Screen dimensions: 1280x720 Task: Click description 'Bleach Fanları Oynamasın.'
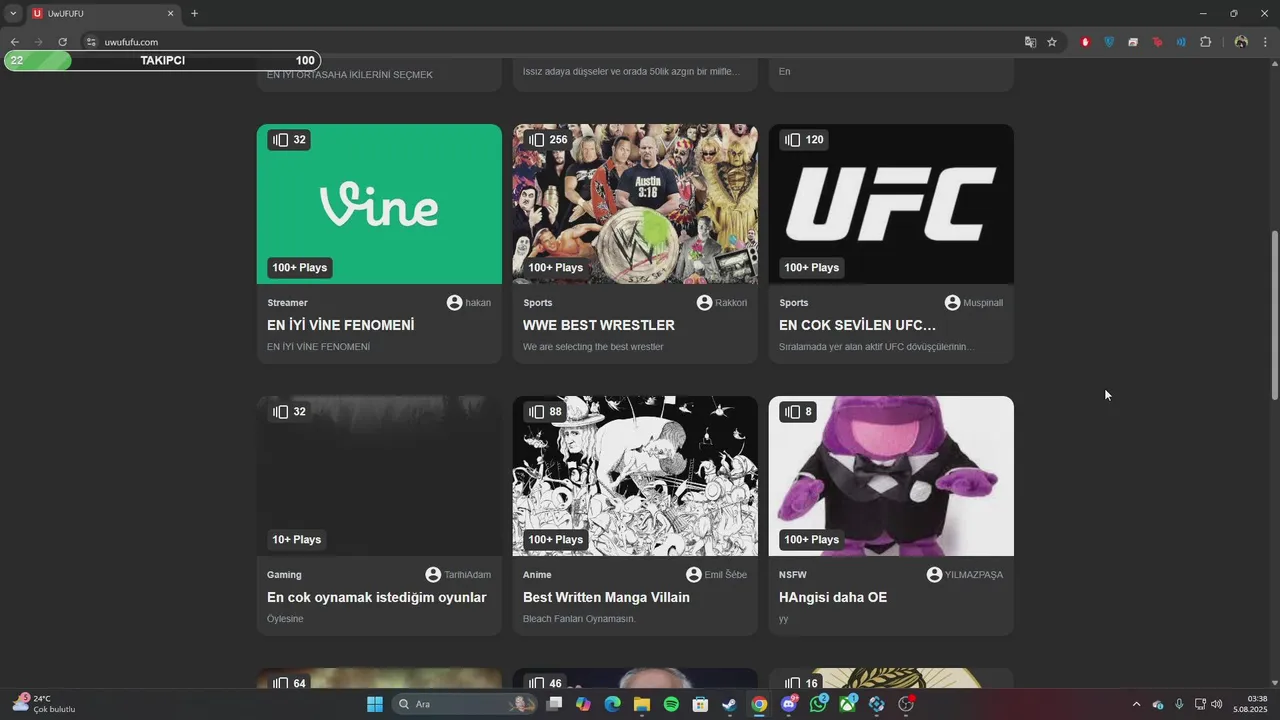(579, 619)
